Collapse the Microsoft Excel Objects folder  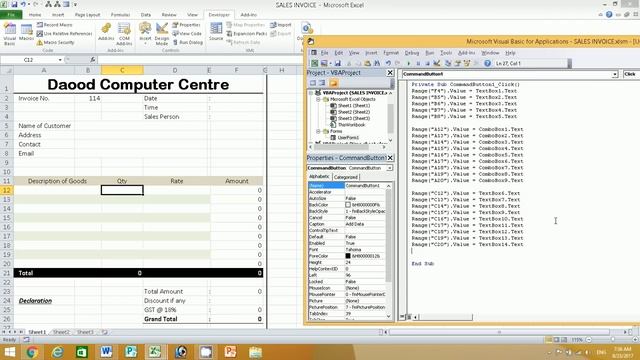[x=318, y=99]
